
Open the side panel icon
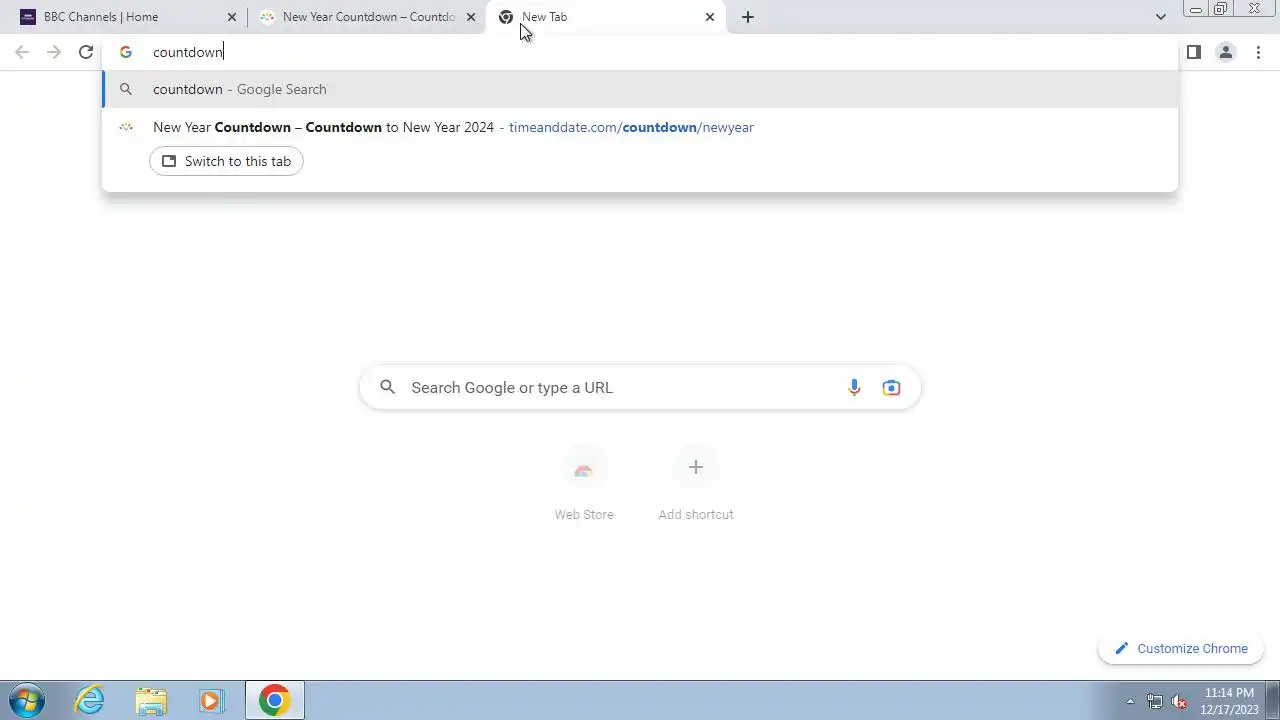[x=1194, y=52]
